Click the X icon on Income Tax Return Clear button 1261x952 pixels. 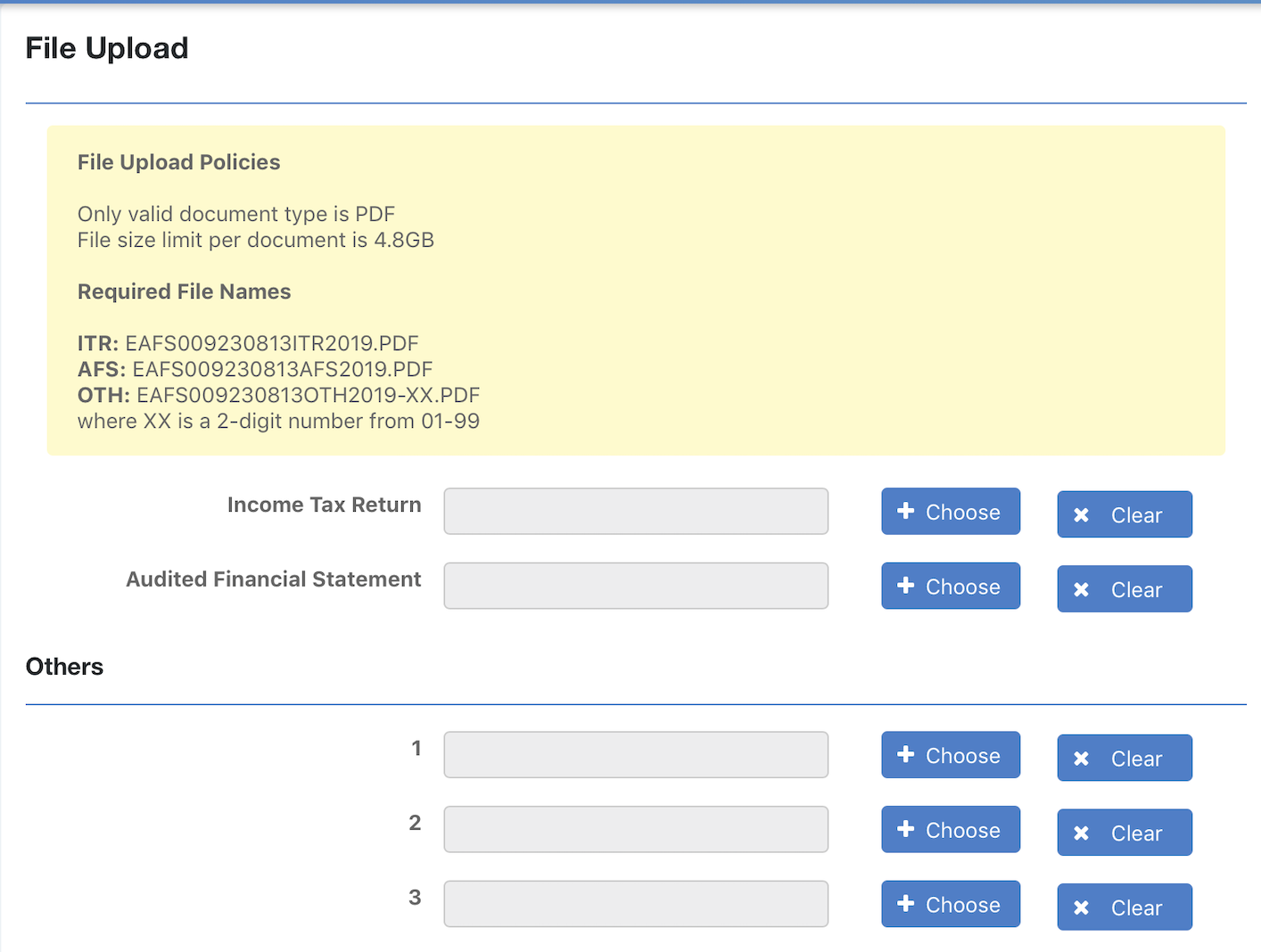coord(1082,514)
